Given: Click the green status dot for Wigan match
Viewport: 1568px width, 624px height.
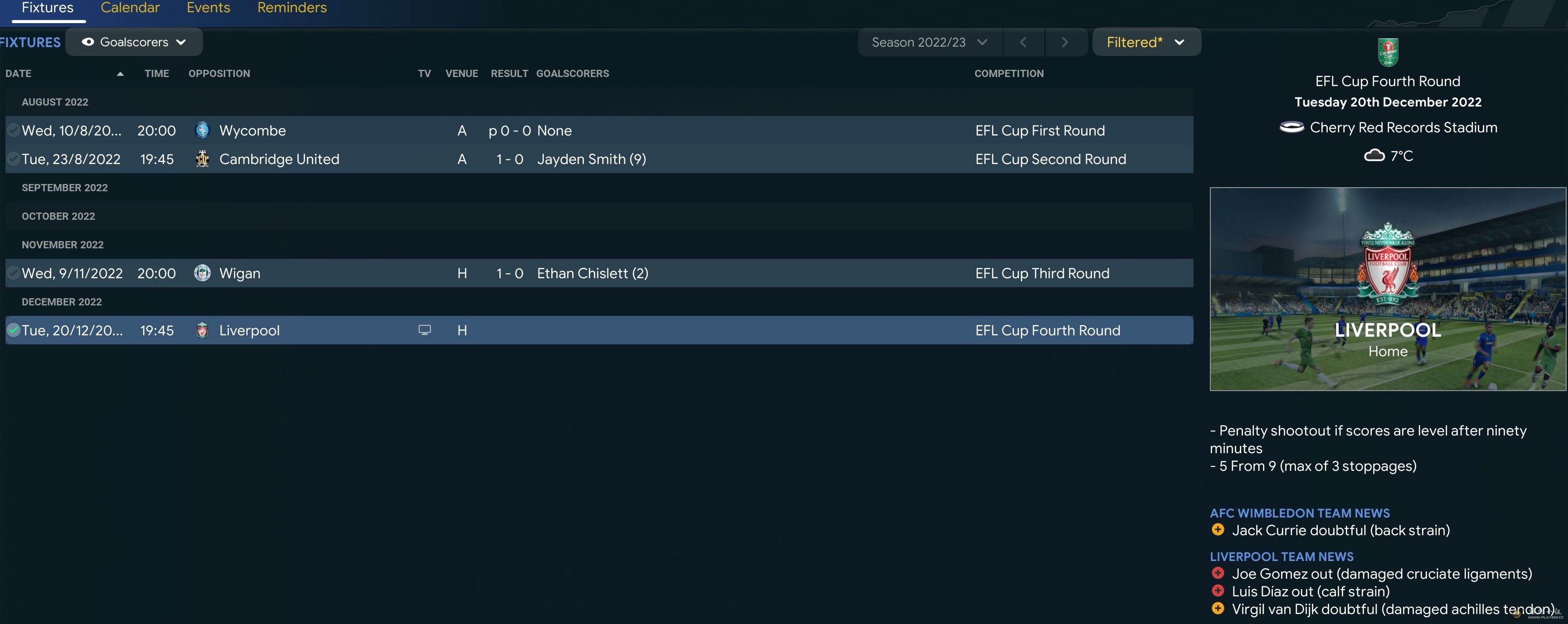Looking at the screenshot, I should (x=12, y=273).
